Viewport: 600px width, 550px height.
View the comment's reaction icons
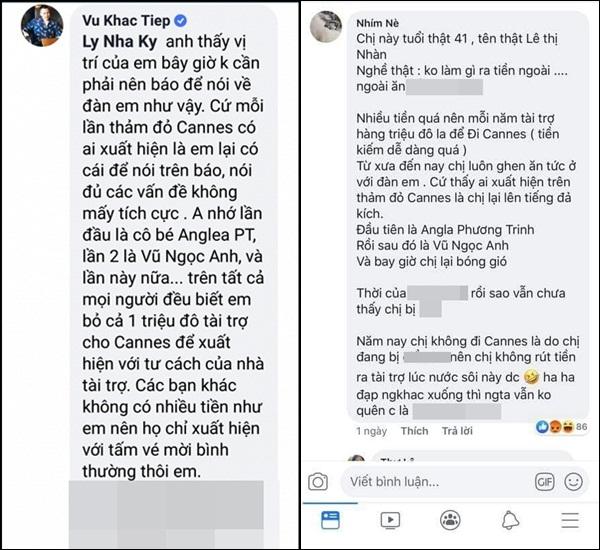coord(552,426)
